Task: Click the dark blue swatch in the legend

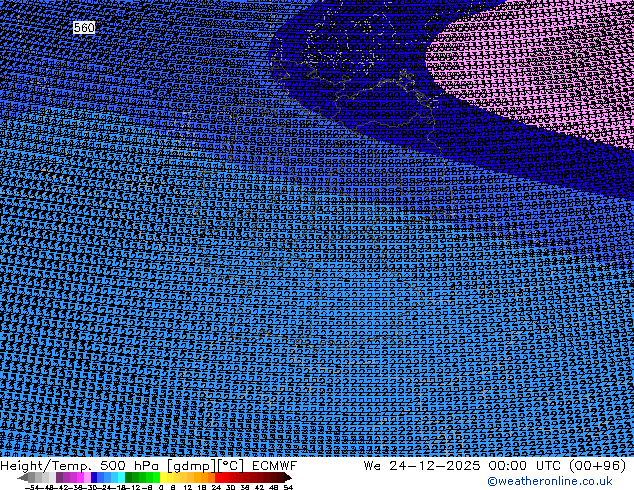Action: [94, 477]
